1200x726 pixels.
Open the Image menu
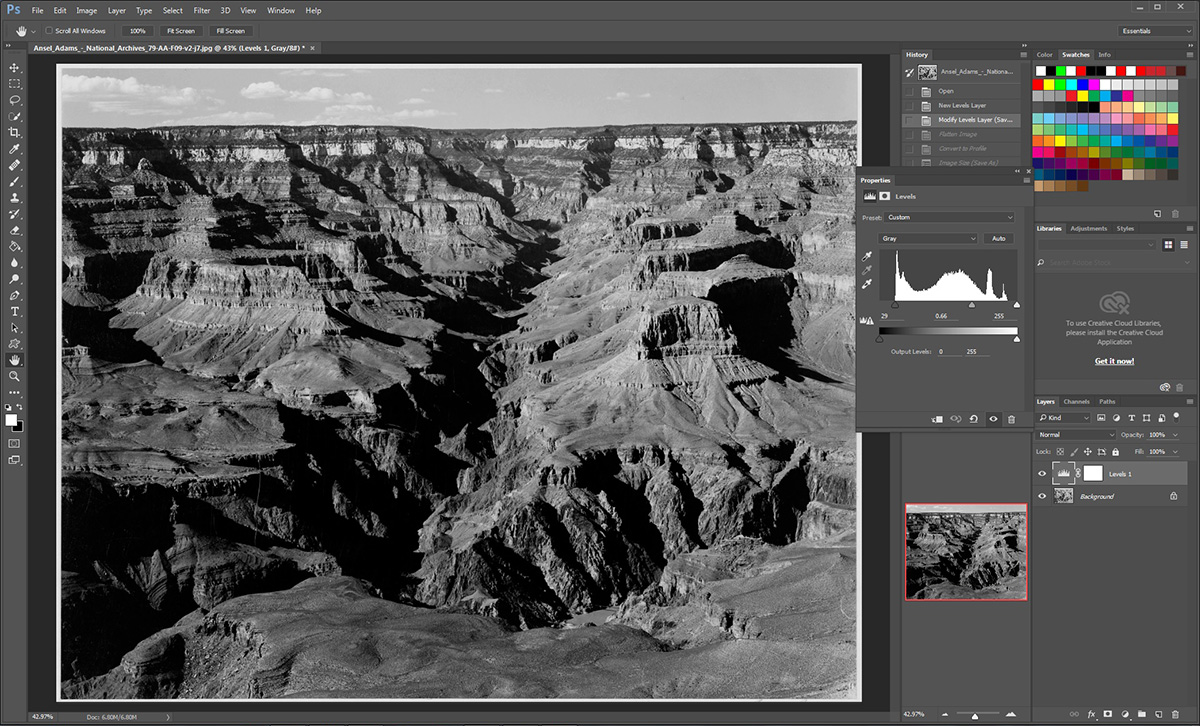click(87, 10)
